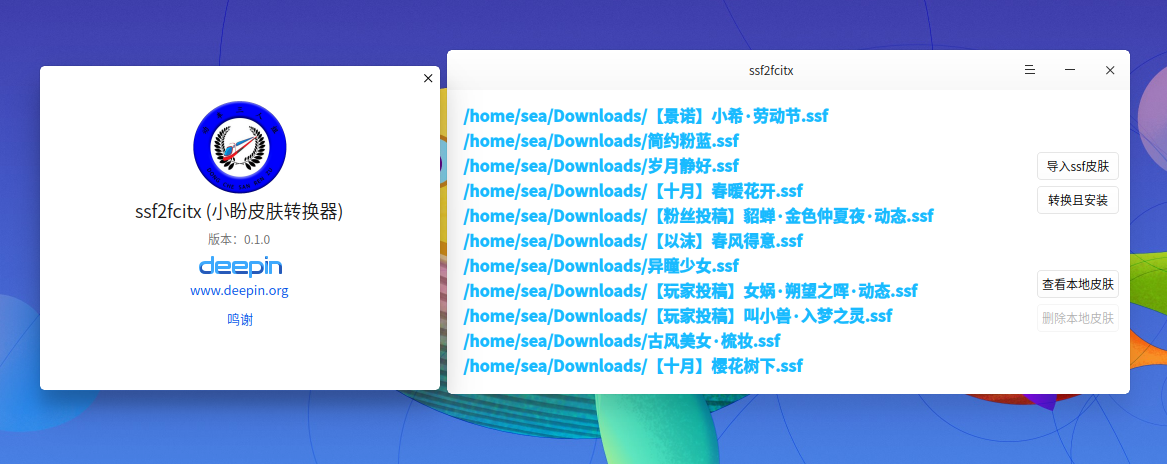Select the 简约粉蓝.ssf file entry
This screenshot has width=1167, height=464.
[x=601, y=141]
